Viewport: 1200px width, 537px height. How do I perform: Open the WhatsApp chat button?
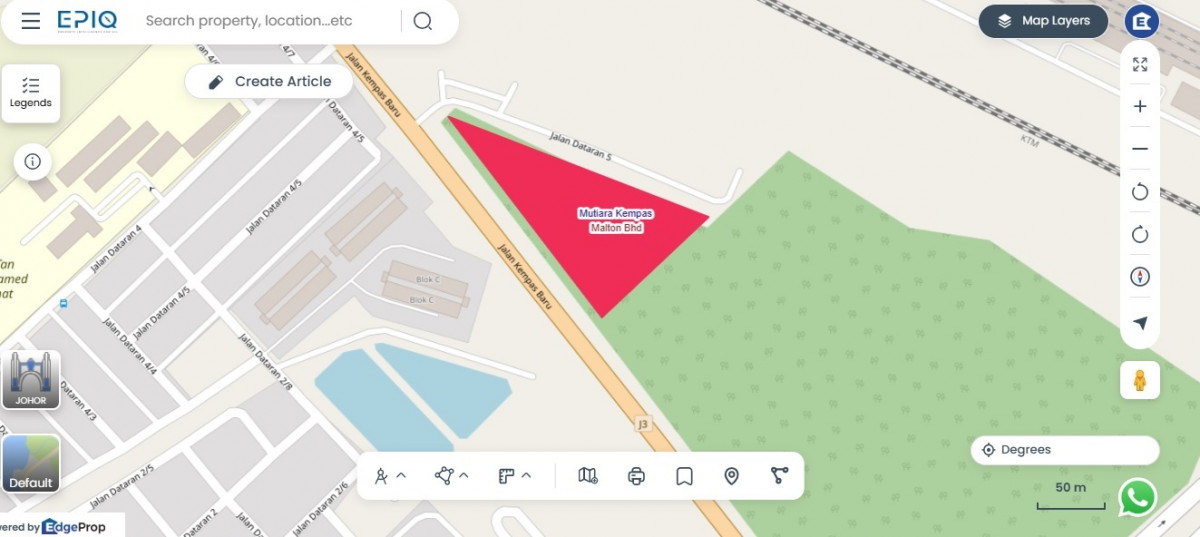(1137, 497)
